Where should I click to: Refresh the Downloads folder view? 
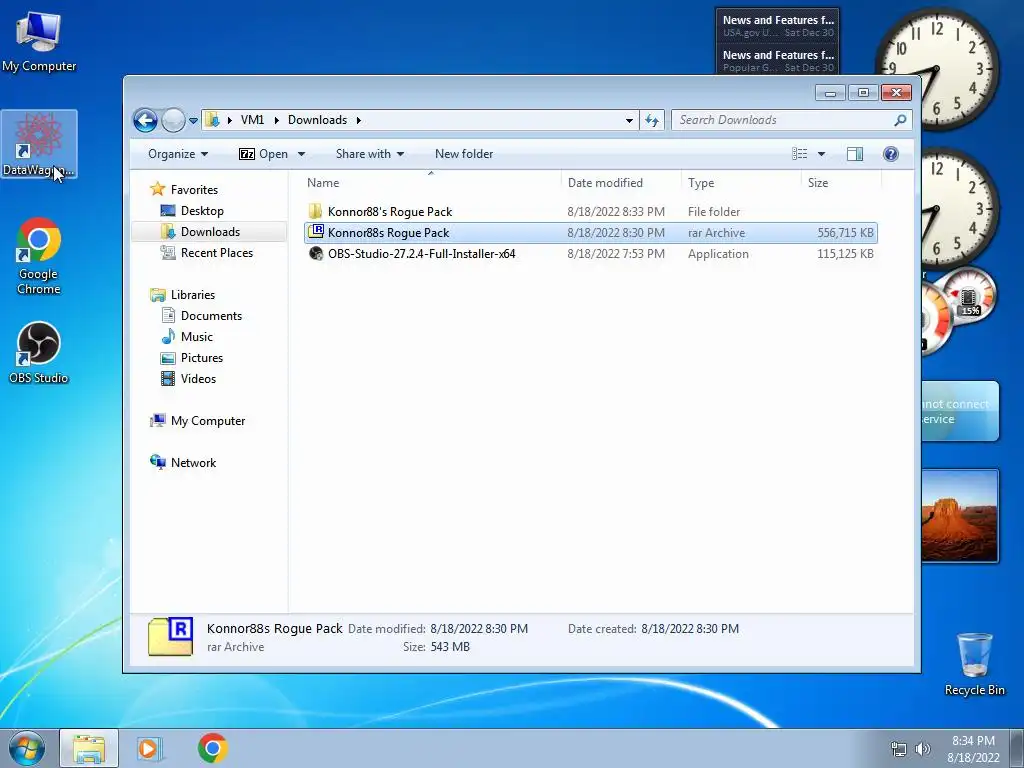tap(652, 120)
